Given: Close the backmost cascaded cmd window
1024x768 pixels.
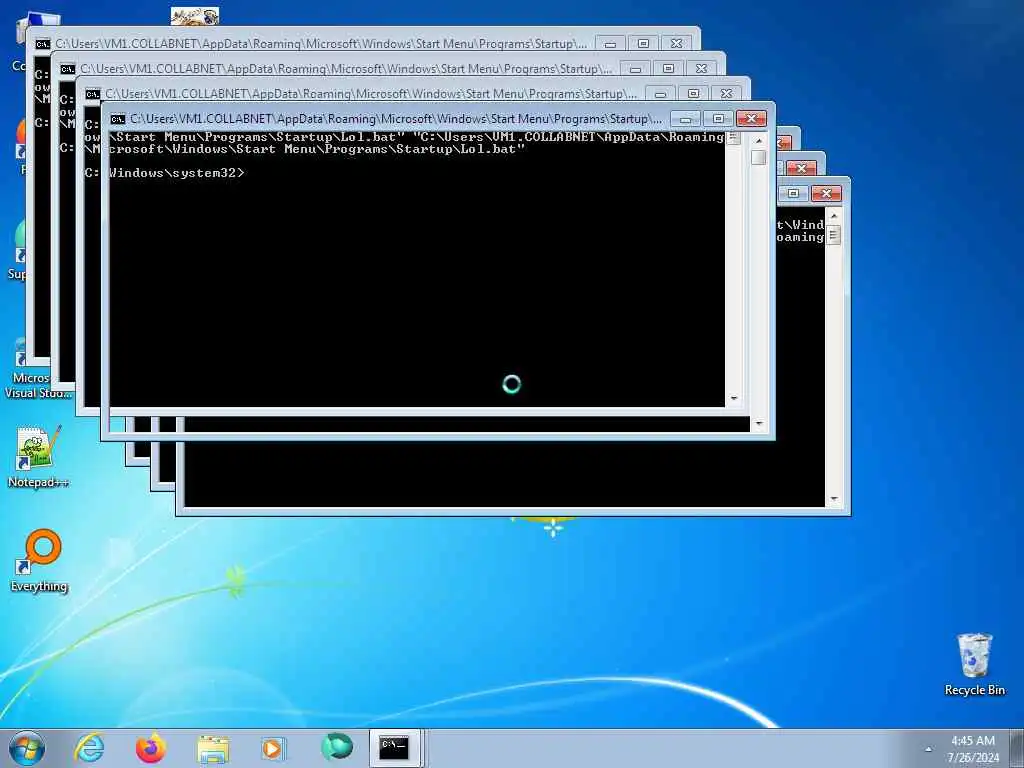Looking at the screenshot, I should [x=677, y=44].
